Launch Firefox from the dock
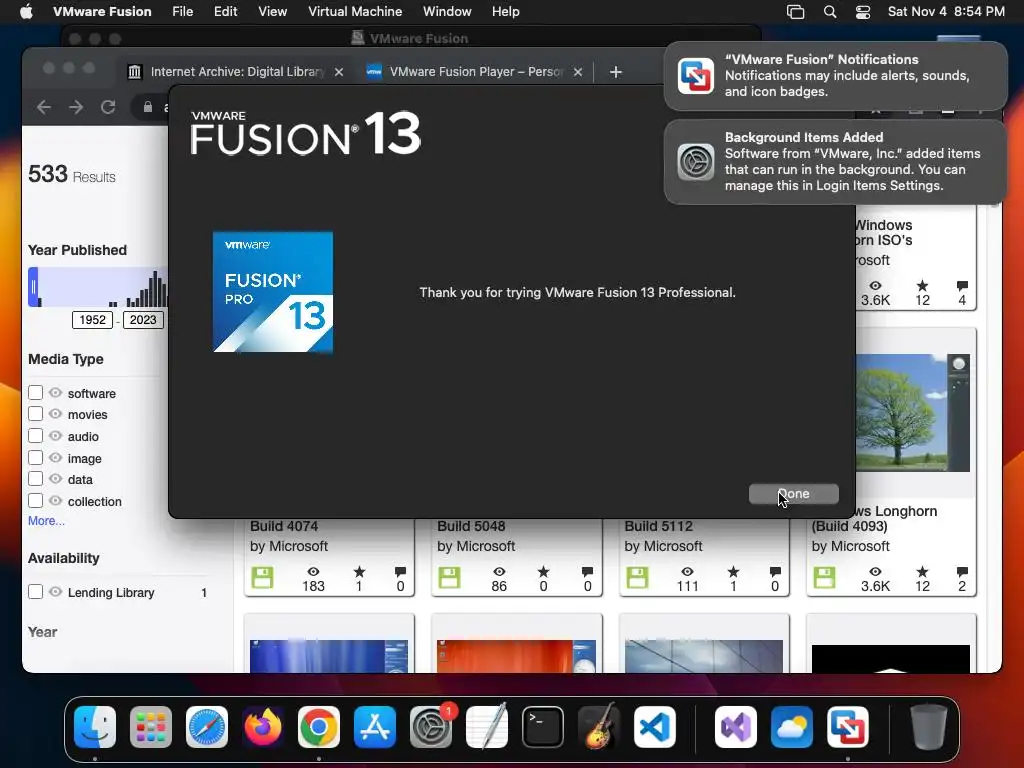Screen dimensions: 1024x768 pos(263,726)
